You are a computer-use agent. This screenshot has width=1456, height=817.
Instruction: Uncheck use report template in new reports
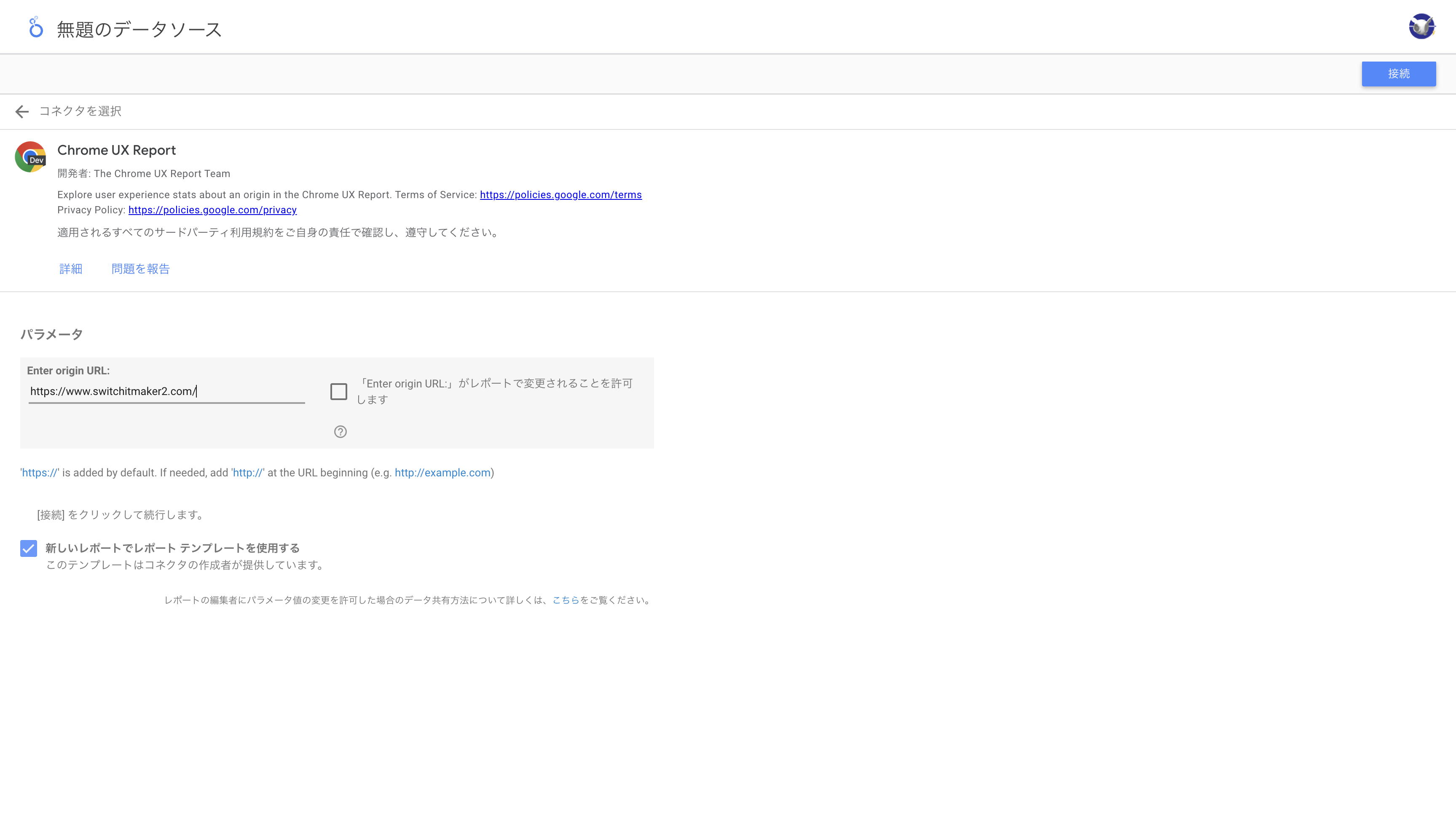point(28,548)
